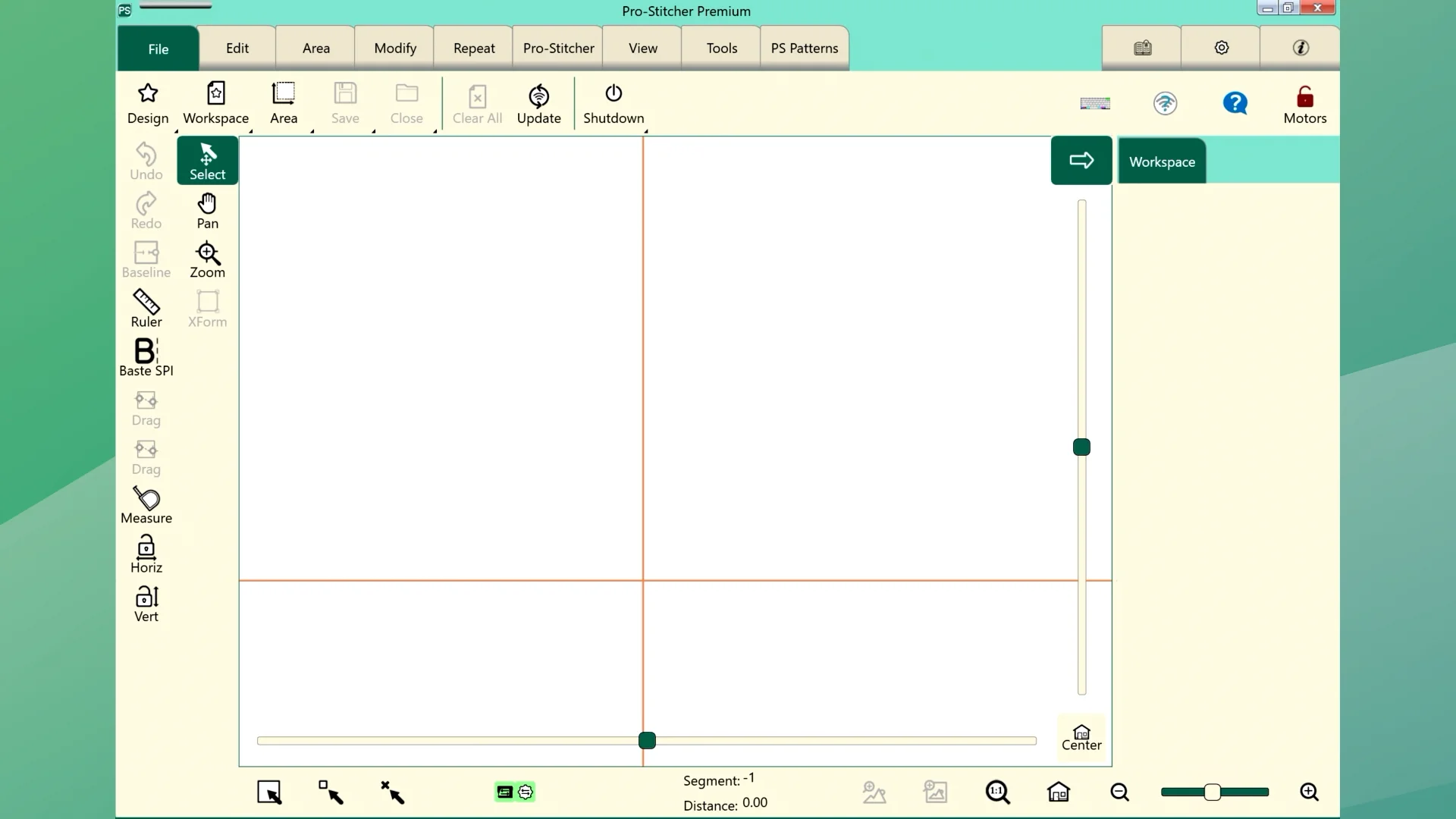Adjust the zoom slider at bottom right
This screenshot has height=819, width=1456.
1212,792
